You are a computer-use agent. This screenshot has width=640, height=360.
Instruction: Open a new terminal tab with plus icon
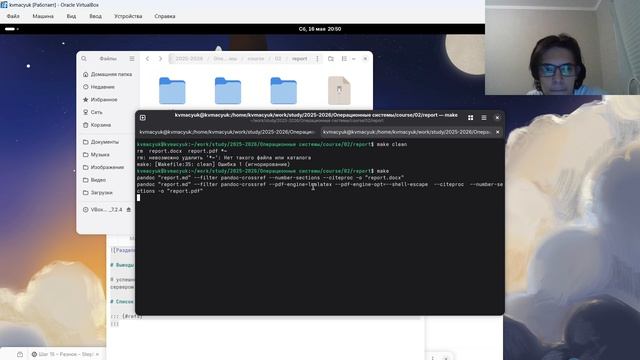pos(143,118)
